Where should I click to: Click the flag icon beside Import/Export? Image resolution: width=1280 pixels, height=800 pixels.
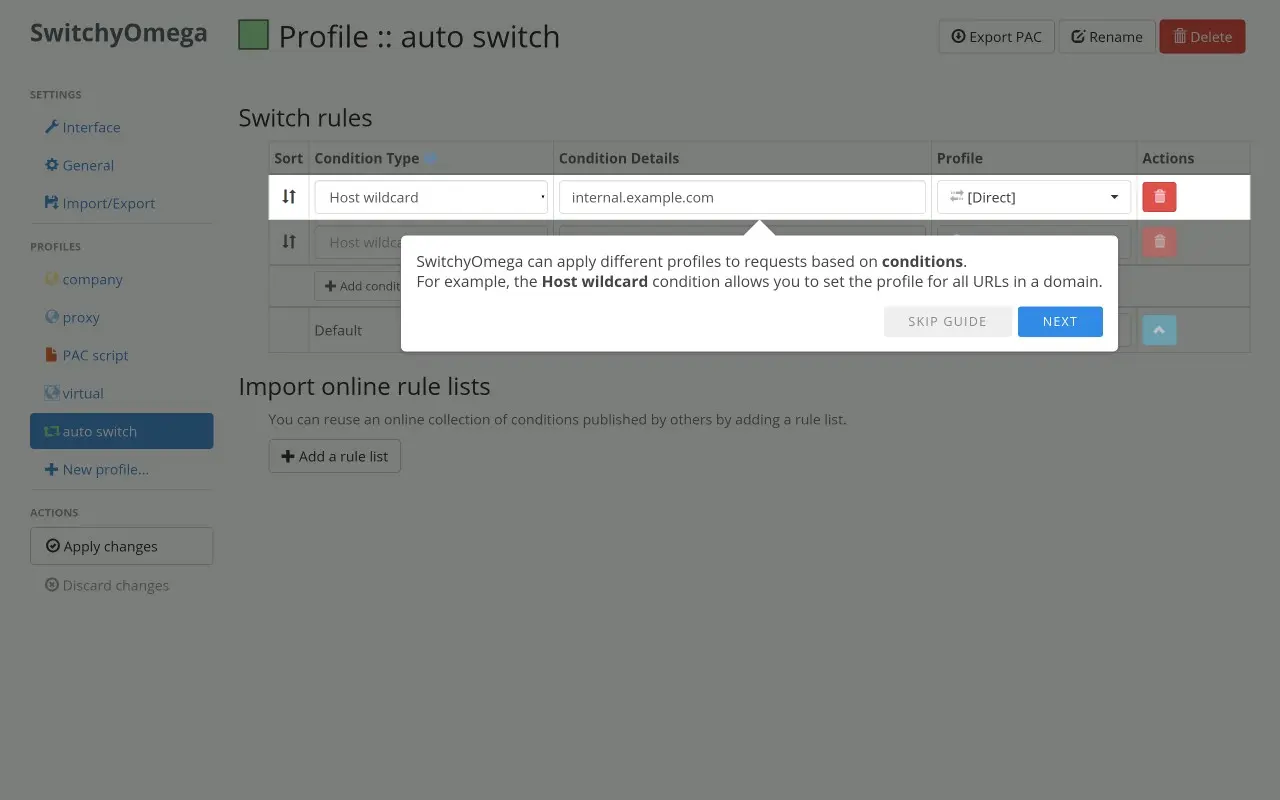pos(53,203)
